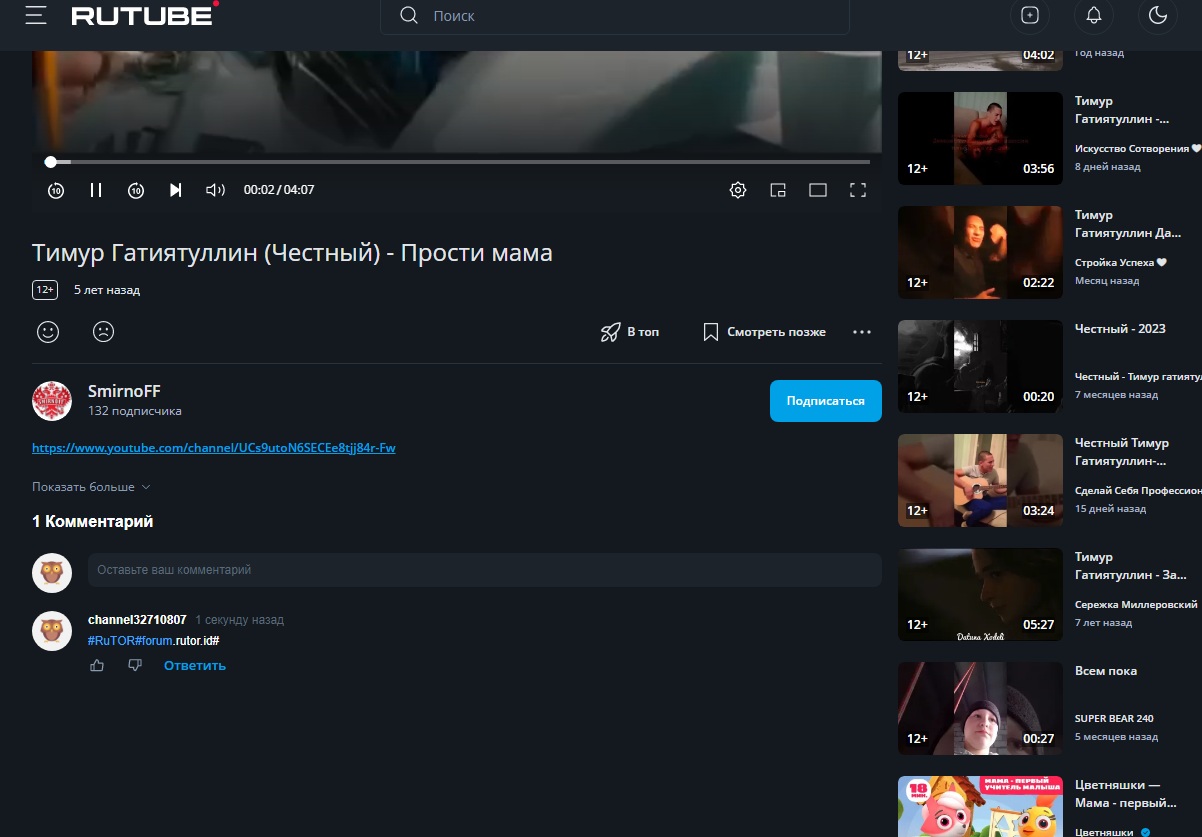Open the Всем пока video title
The image size is (1202, 837).
click(1106, 671)
